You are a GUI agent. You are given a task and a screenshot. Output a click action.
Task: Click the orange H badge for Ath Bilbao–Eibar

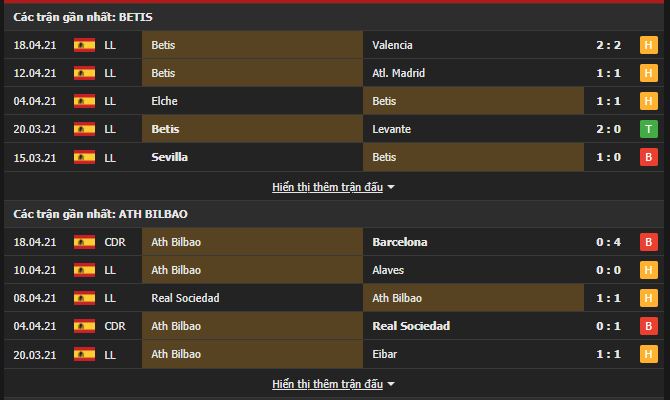click(x=648, y=354)
